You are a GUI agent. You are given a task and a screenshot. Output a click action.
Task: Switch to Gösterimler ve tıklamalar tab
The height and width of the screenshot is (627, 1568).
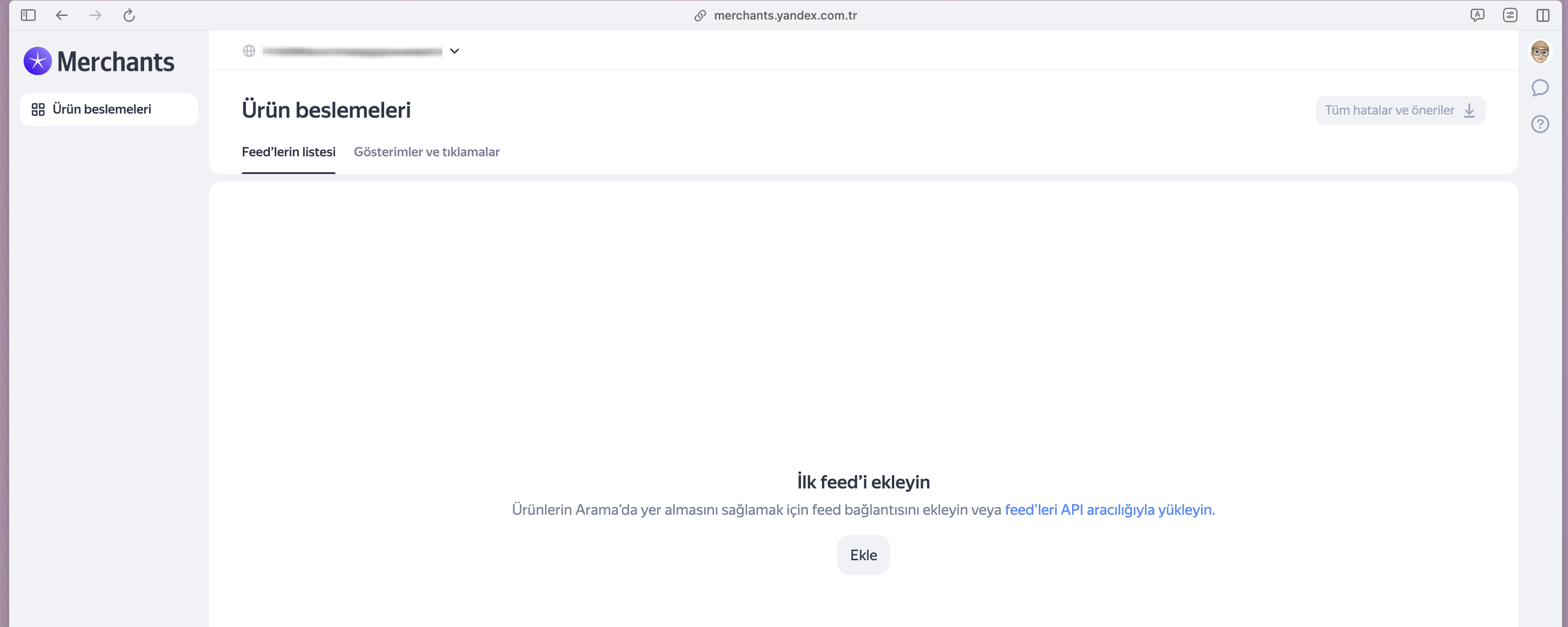click(426, 152)
